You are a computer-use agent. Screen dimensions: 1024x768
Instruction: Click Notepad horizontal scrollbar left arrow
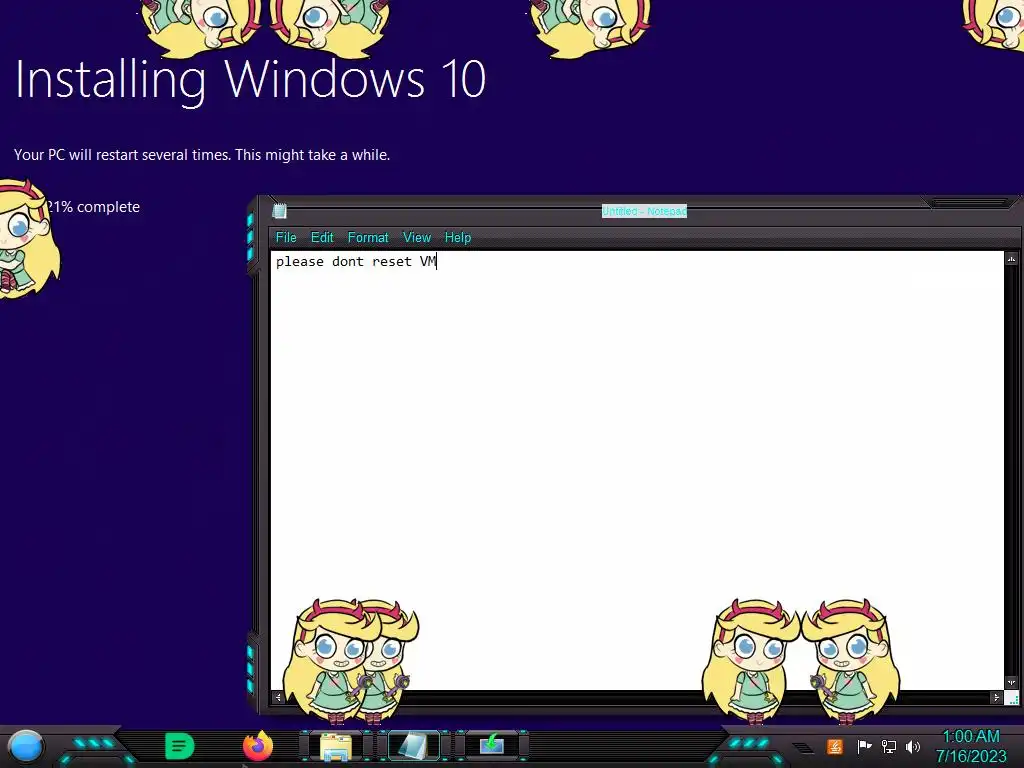pyautogui.click(x=278, y=697)
